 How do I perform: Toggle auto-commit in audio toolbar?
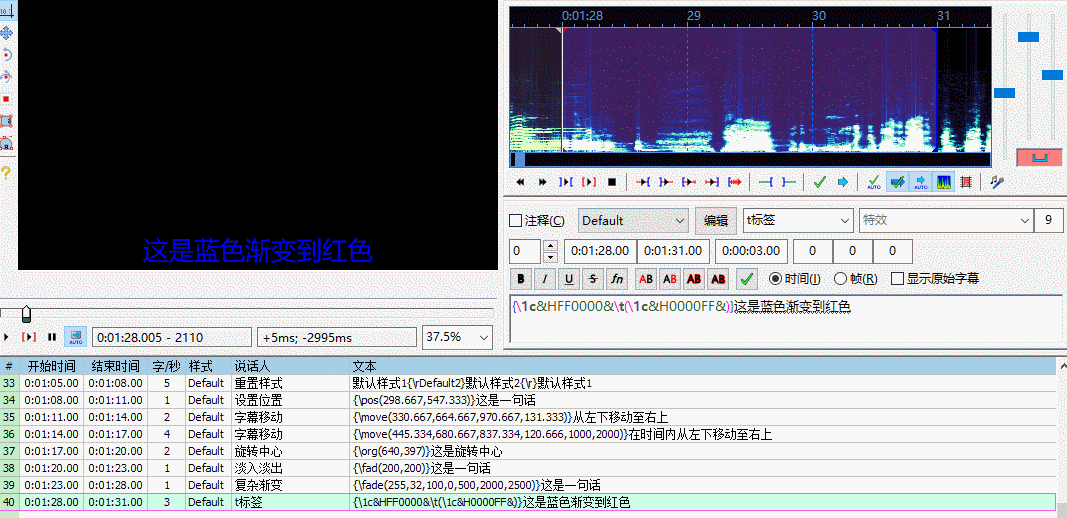click(874, 182)
